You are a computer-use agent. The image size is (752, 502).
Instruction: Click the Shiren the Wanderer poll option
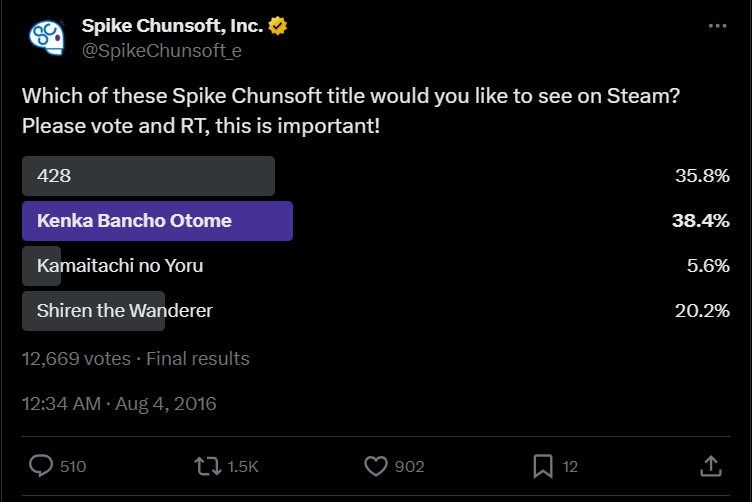coord(124,311)
